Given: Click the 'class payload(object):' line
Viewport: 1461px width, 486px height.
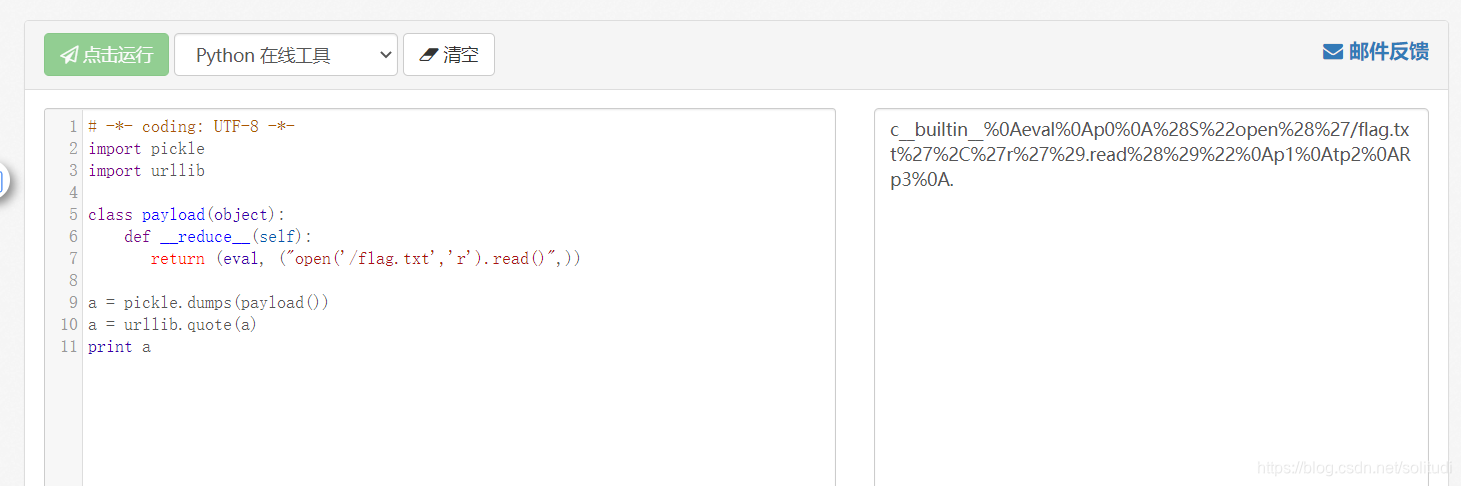Looking at the screenshot, I should click(186, 215).
